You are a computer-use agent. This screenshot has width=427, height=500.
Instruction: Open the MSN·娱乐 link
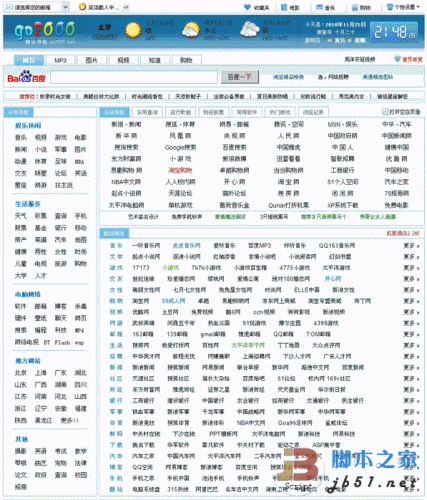coord(342,124)
